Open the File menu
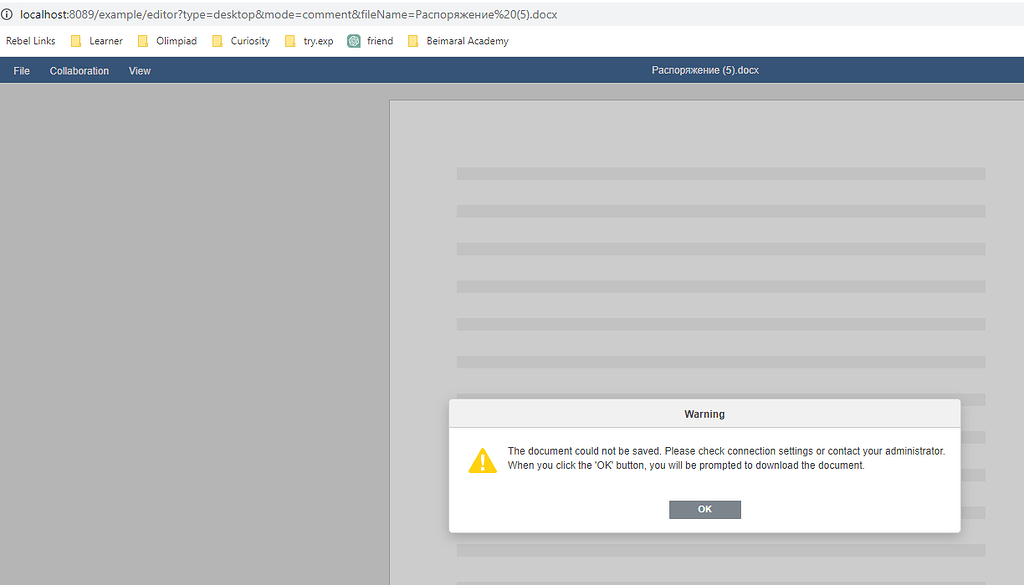This screenshot has height=585, width=1024. point(20,70)
